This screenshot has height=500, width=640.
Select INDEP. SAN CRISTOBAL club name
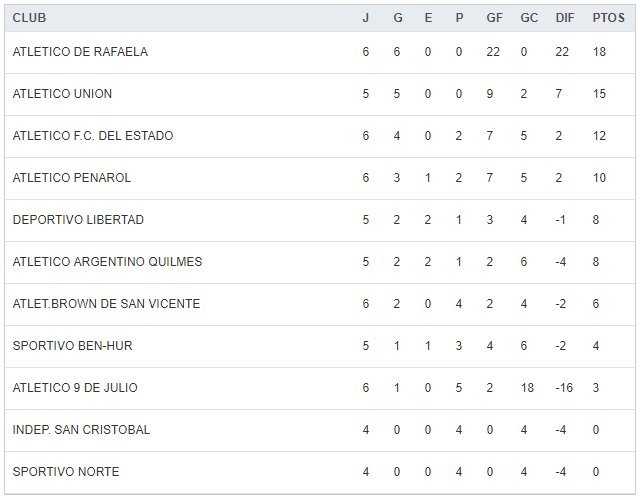[x=81, y=430]
